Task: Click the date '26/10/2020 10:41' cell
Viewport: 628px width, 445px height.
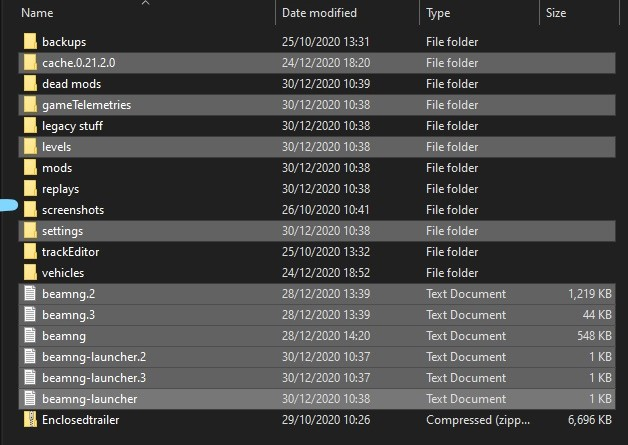Action: tap(325, 210)
